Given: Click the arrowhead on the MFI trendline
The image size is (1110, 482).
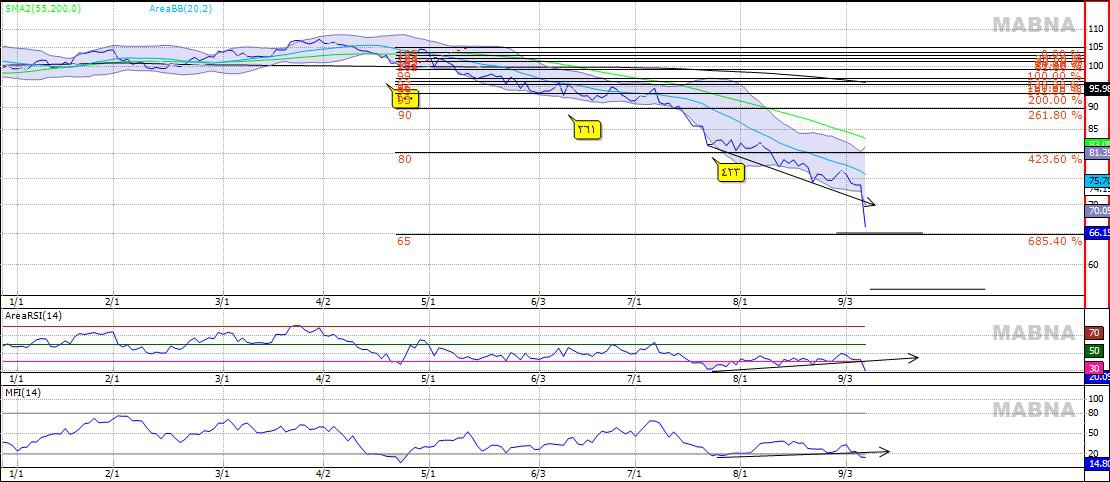Looking at the screenshot, I should [x=883, y=451].
